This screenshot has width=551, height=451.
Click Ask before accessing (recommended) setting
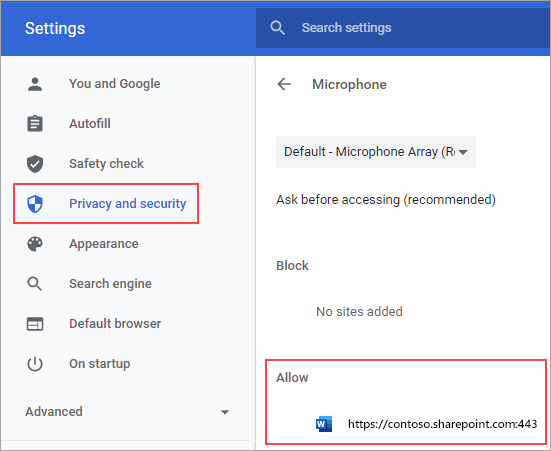click(386, 200)
